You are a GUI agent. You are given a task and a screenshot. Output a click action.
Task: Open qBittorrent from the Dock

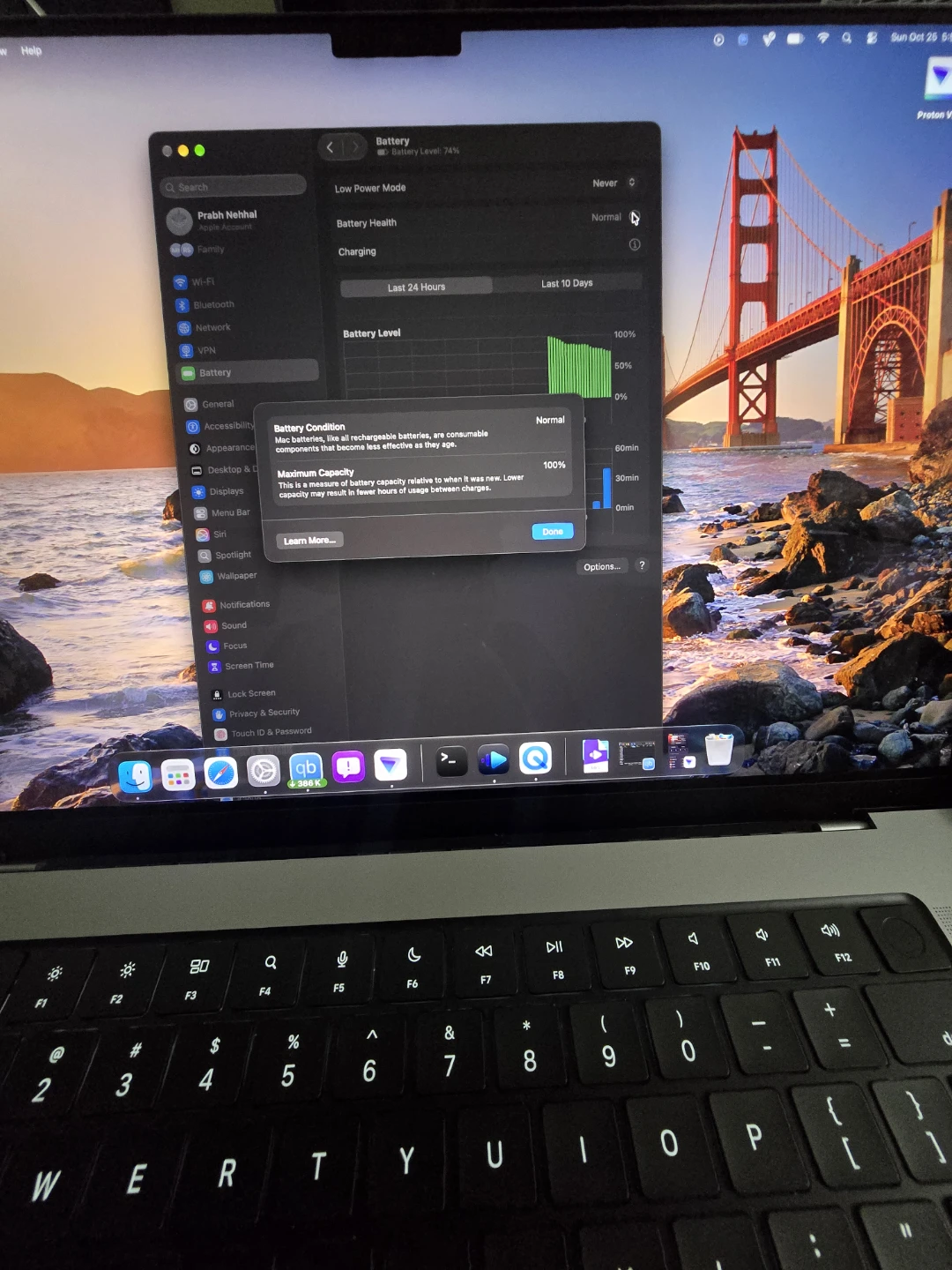click(306, 769)
